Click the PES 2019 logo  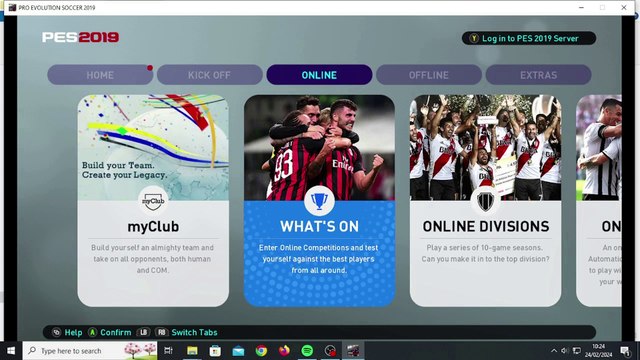click(x=80, y=37)
